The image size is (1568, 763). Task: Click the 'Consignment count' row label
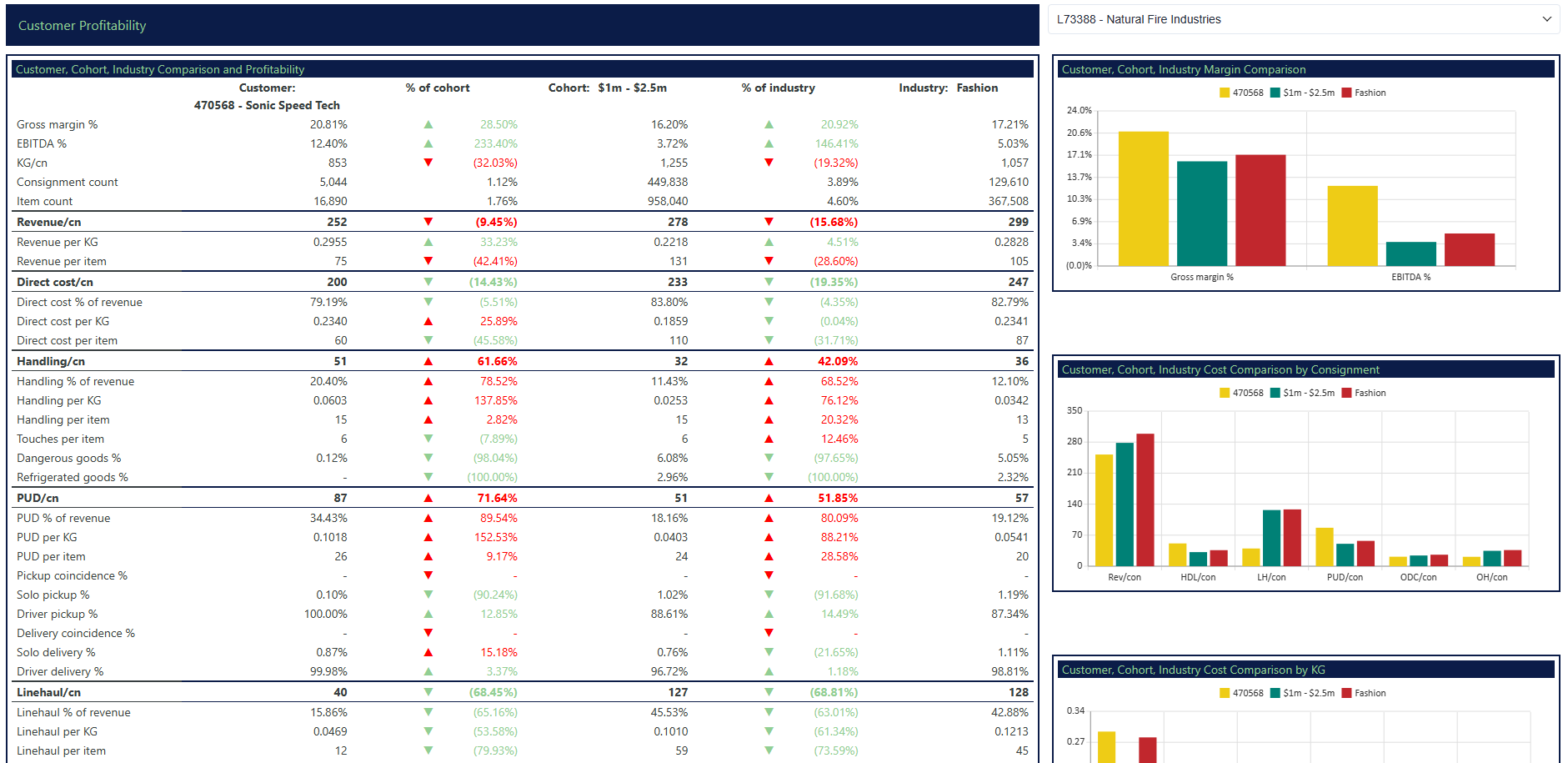(x=68, y=182)
